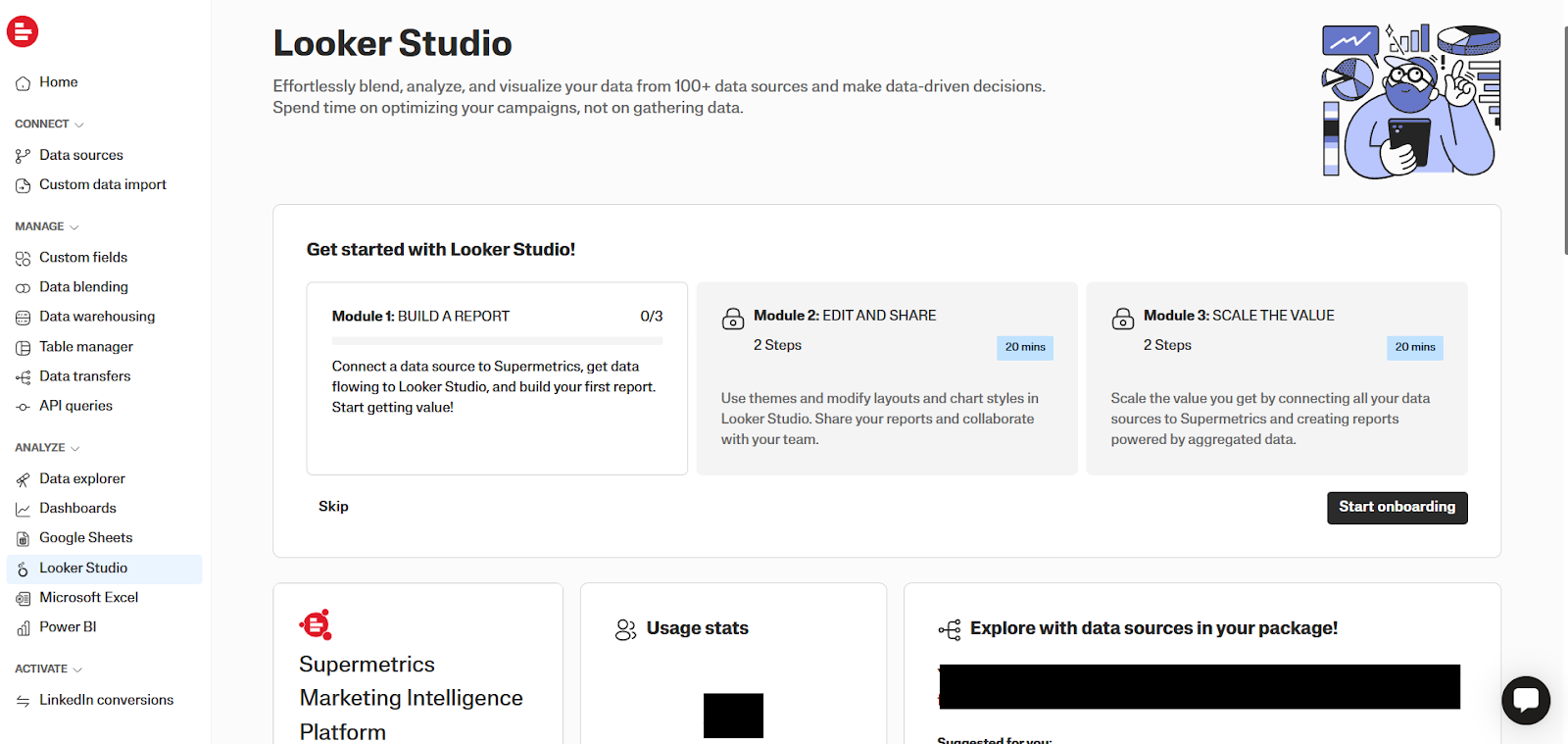
Task: Click the Supermetrics logo in the sidebar
Action: (x=23, y=31)
